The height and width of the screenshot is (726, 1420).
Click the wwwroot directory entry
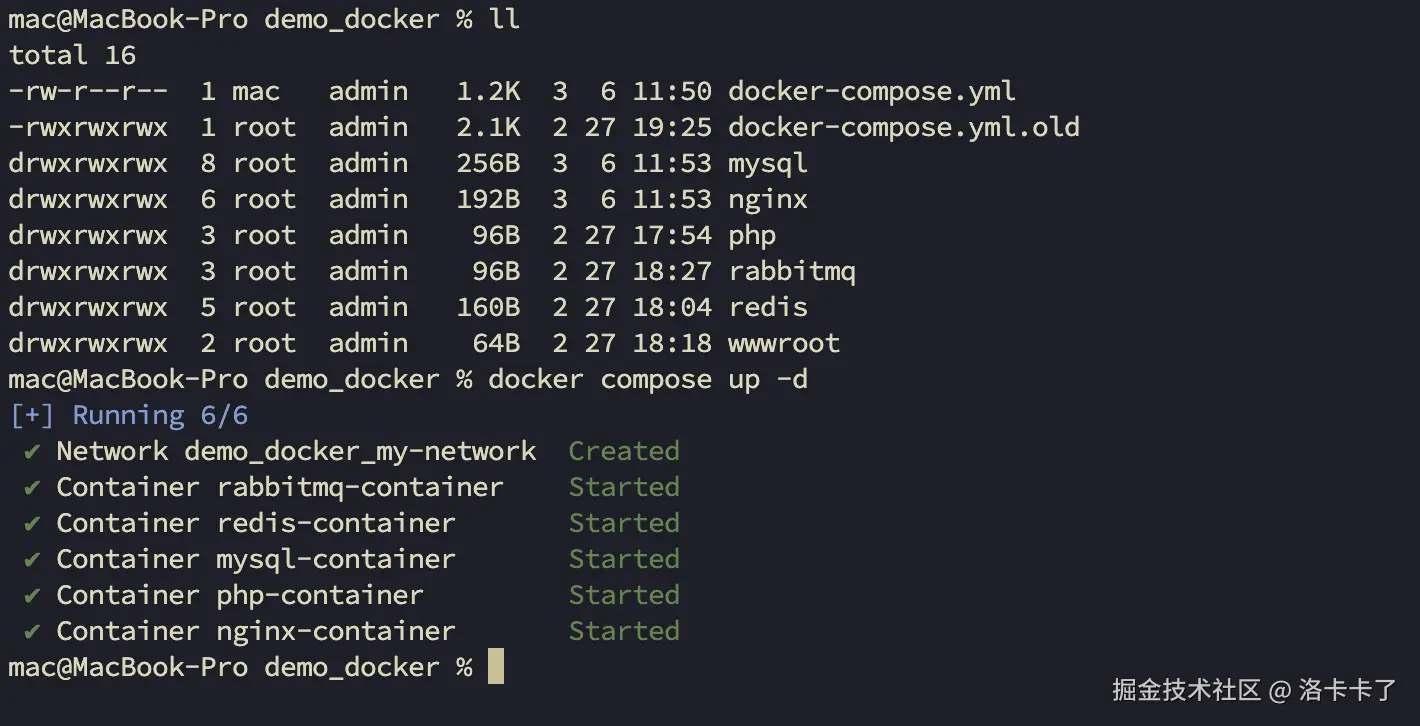tap(784, 344)
